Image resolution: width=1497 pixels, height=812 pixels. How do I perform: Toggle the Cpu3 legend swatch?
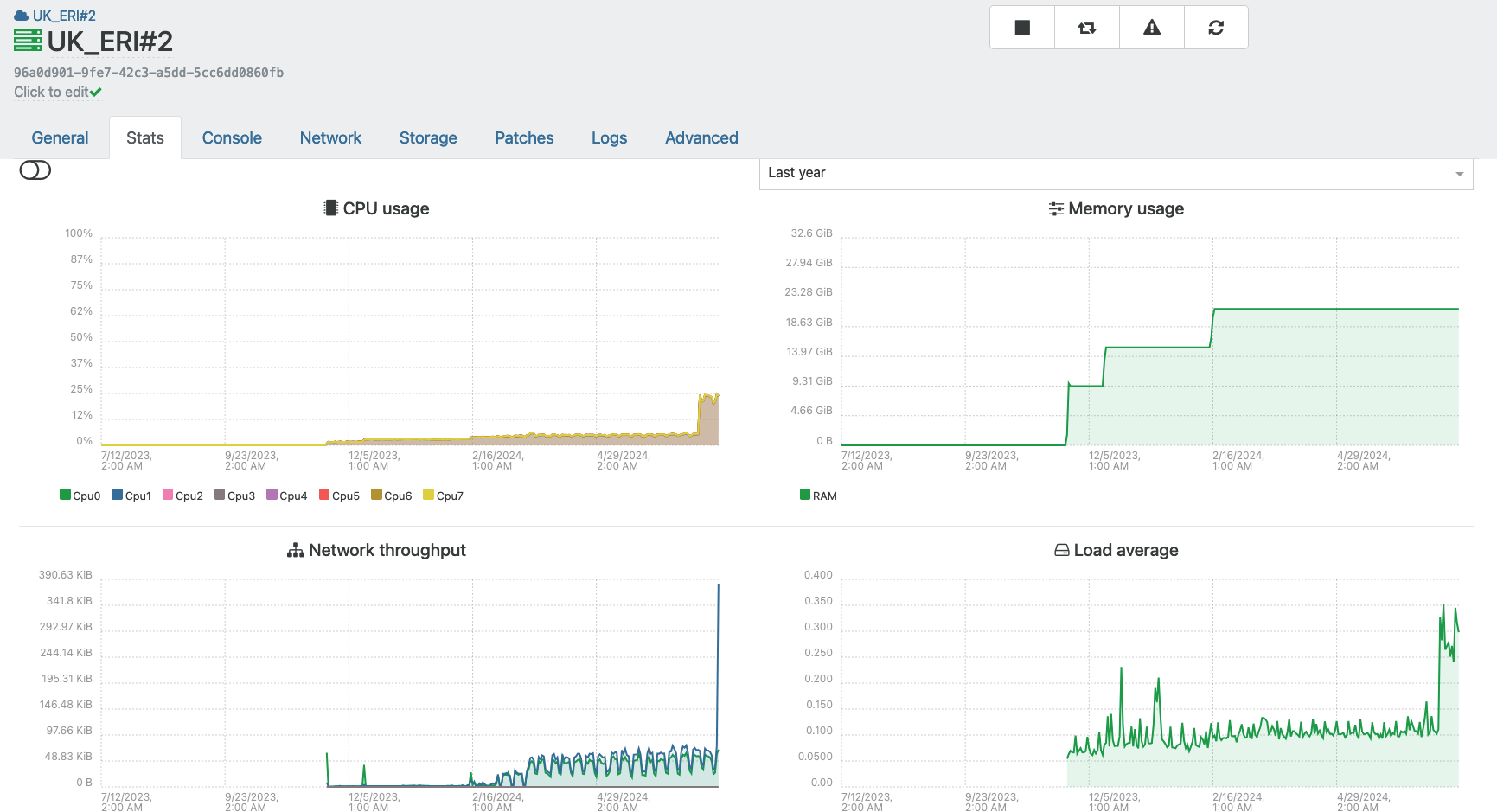[x=220, y=495]
